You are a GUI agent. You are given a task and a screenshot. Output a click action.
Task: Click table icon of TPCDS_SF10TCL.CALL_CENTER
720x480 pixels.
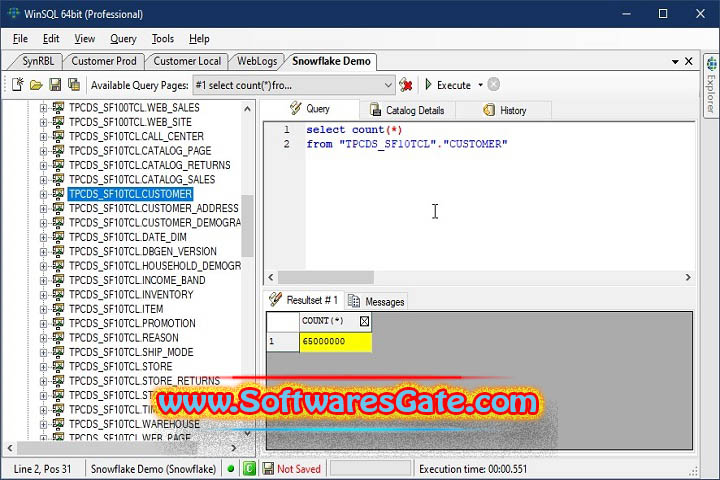[58, 136]
